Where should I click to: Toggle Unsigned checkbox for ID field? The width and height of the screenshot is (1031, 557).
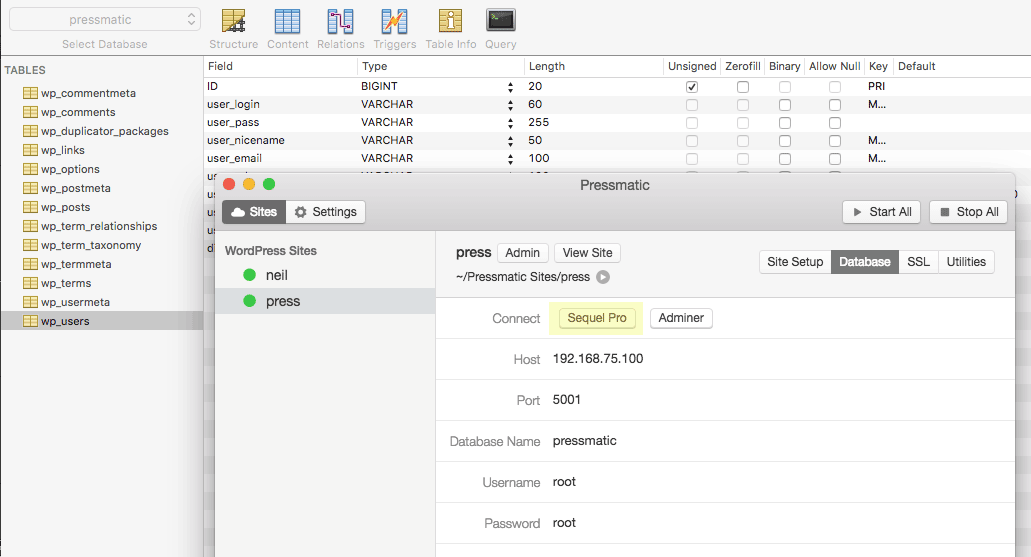coord(692,87)
